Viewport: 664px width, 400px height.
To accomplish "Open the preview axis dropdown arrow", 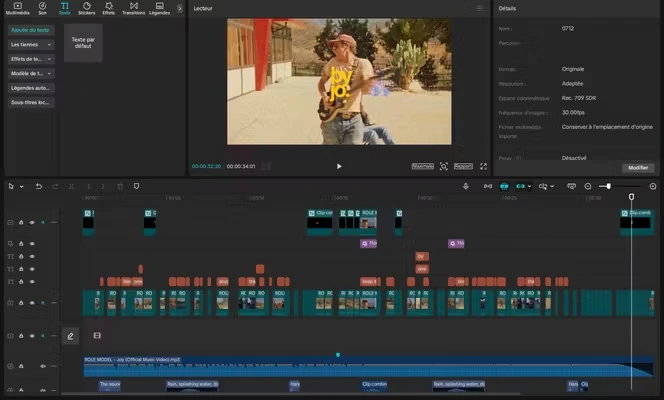I will [552, 187].
